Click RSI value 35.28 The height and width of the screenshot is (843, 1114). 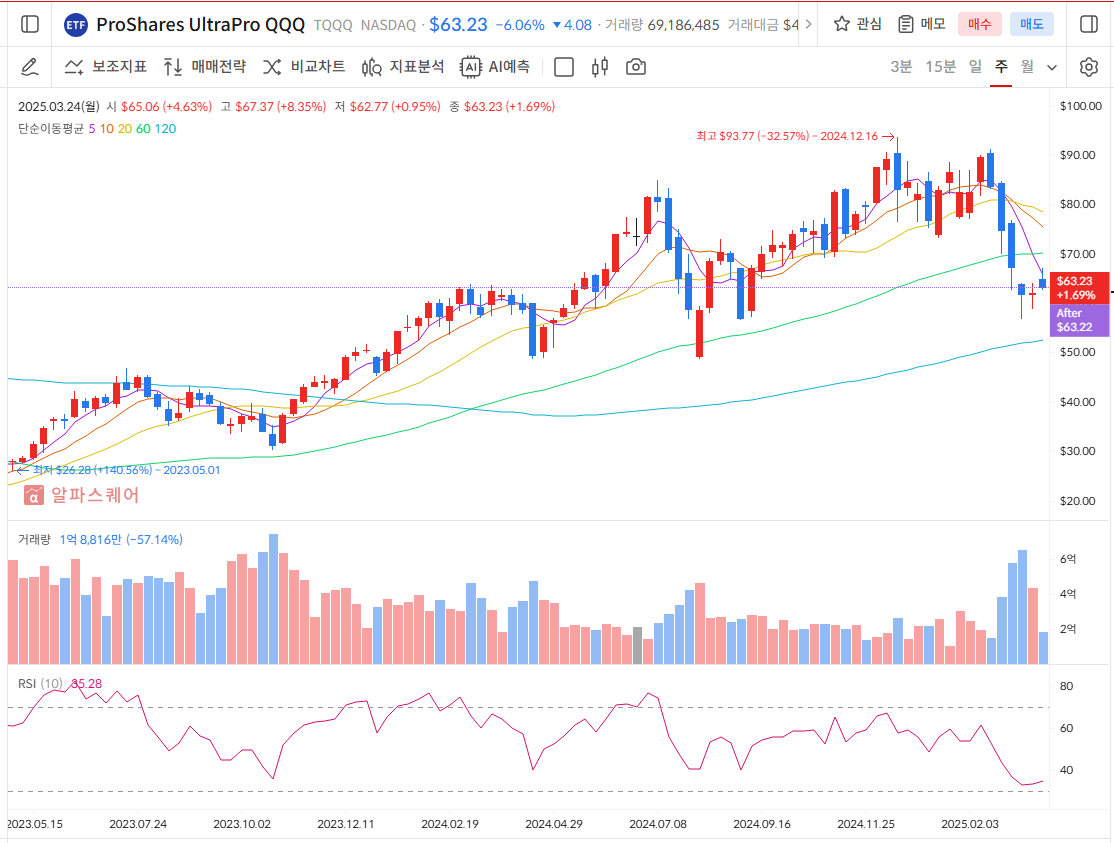(87, 683)
